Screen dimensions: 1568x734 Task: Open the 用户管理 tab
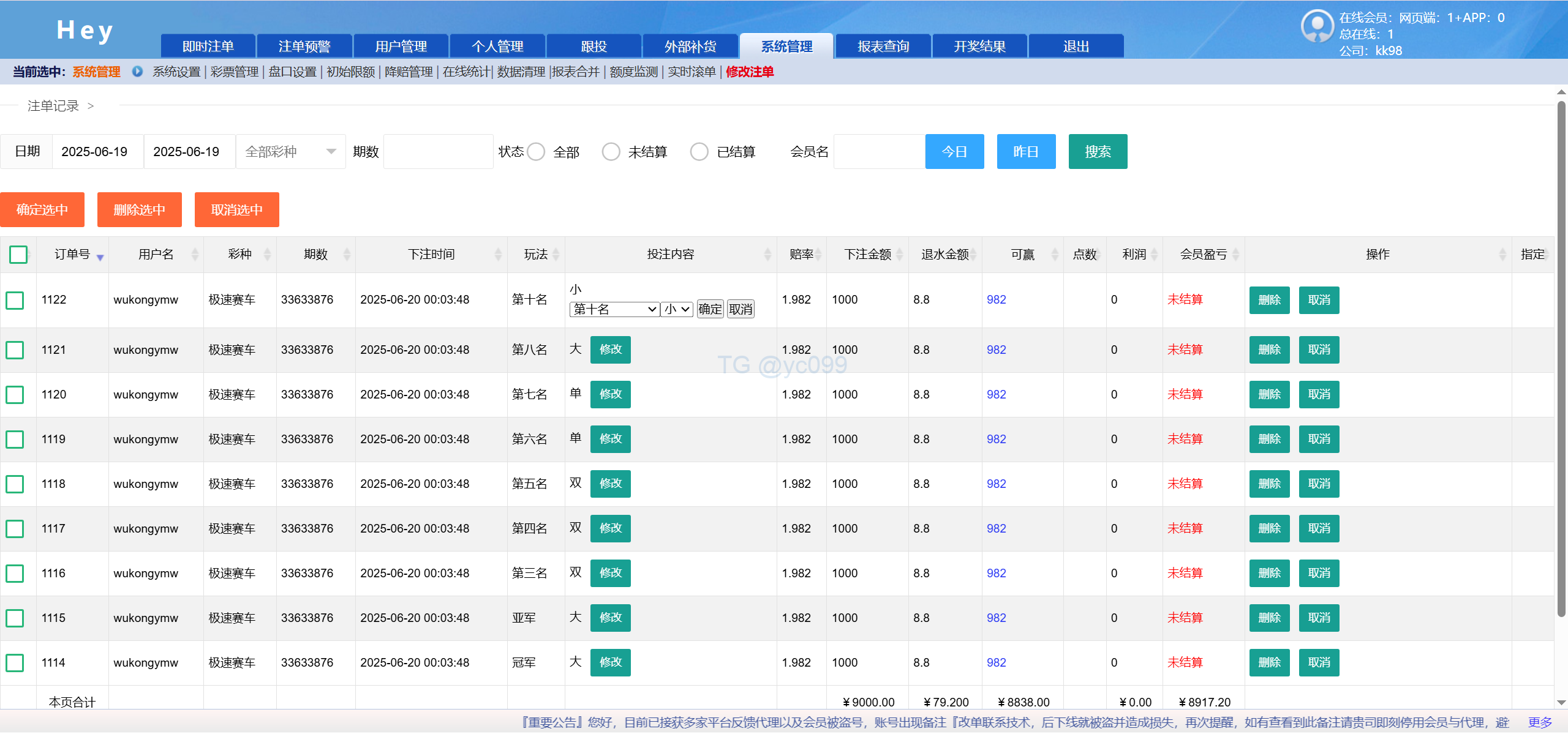point(401,47)
